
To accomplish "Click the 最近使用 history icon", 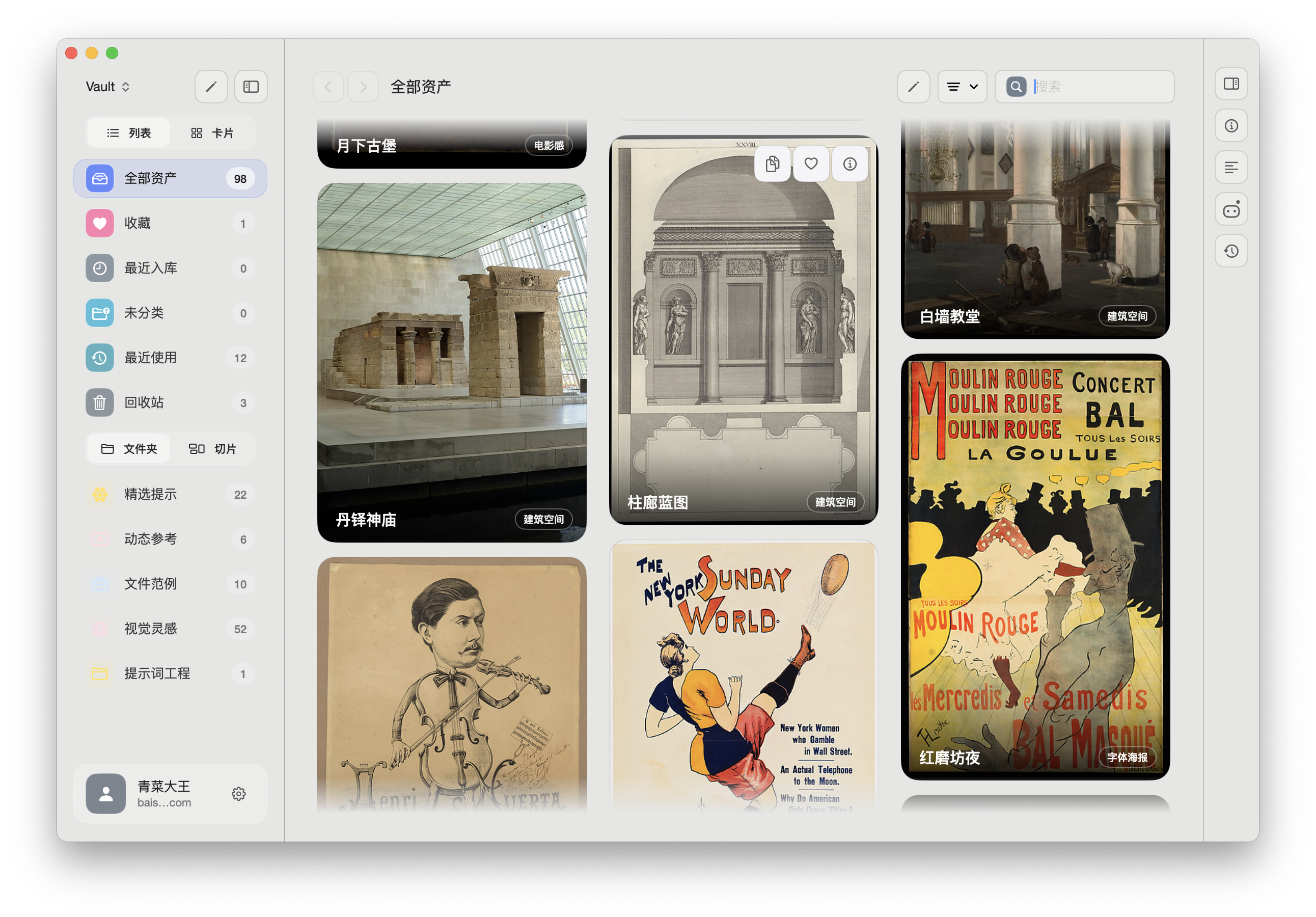I will point(100,358).
